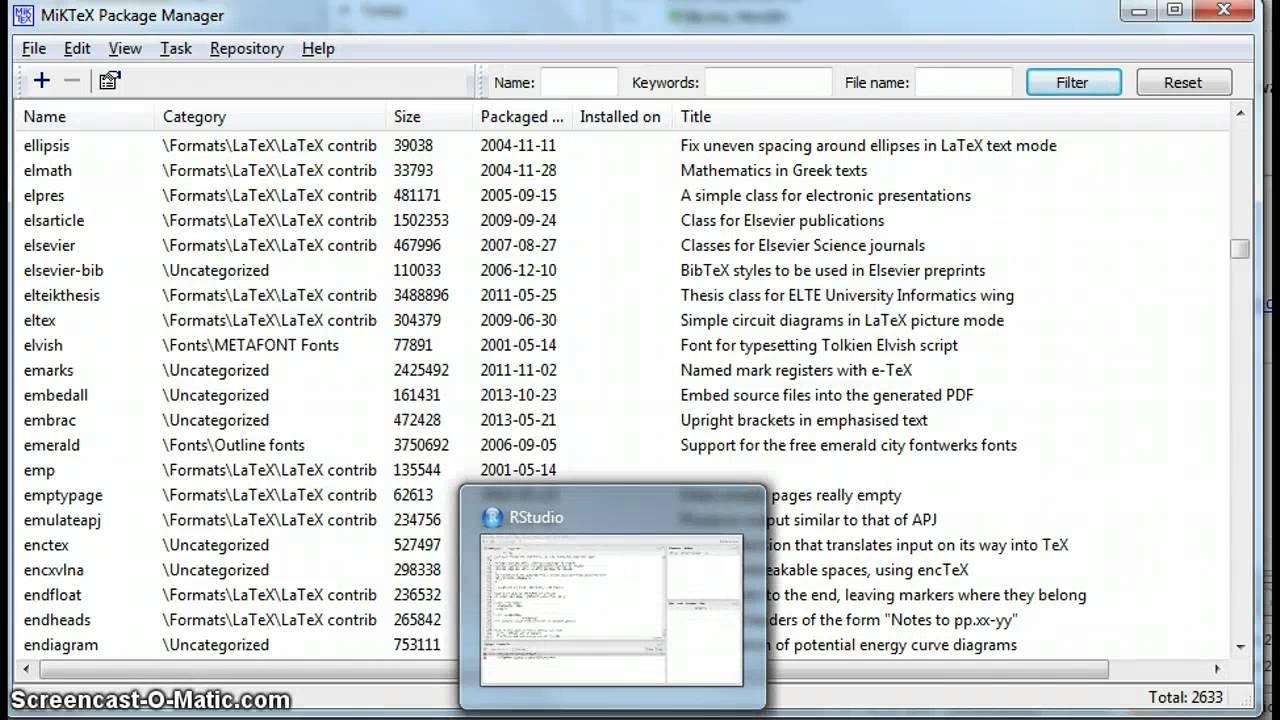
Task: Sort by the Packaged column header
Action: coord(522,116)
